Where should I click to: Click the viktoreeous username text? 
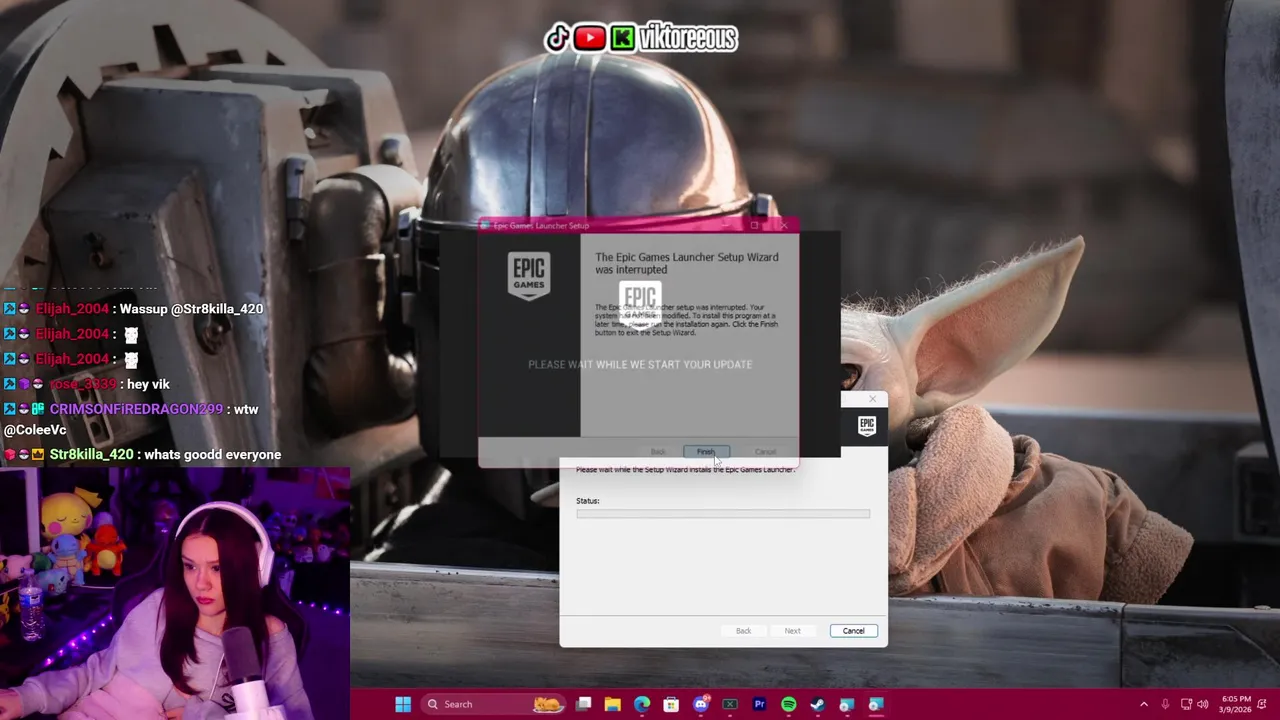688,38
